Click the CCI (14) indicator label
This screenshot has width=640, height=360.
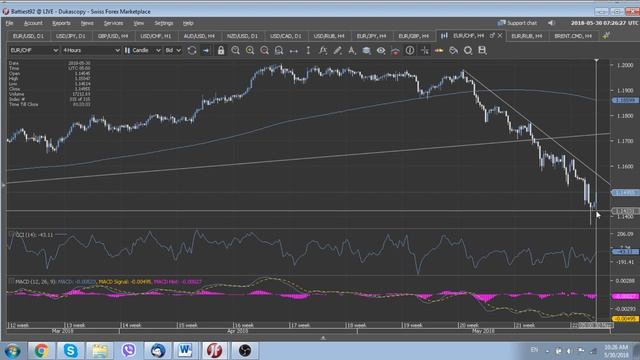click(34, 235)
